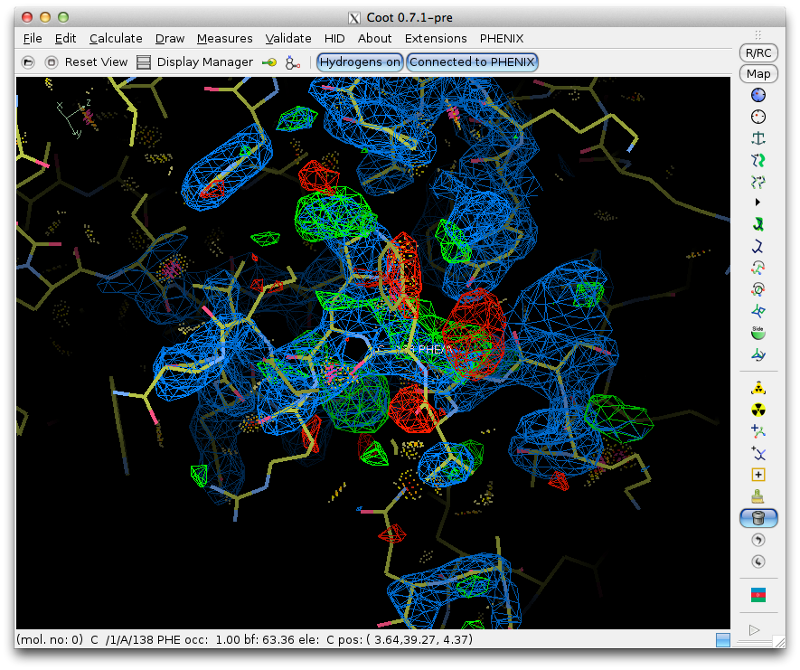The width and height of the screenshot is (800, 670).
Task: Open the PHENIX menu
Action: pos(501,38)
